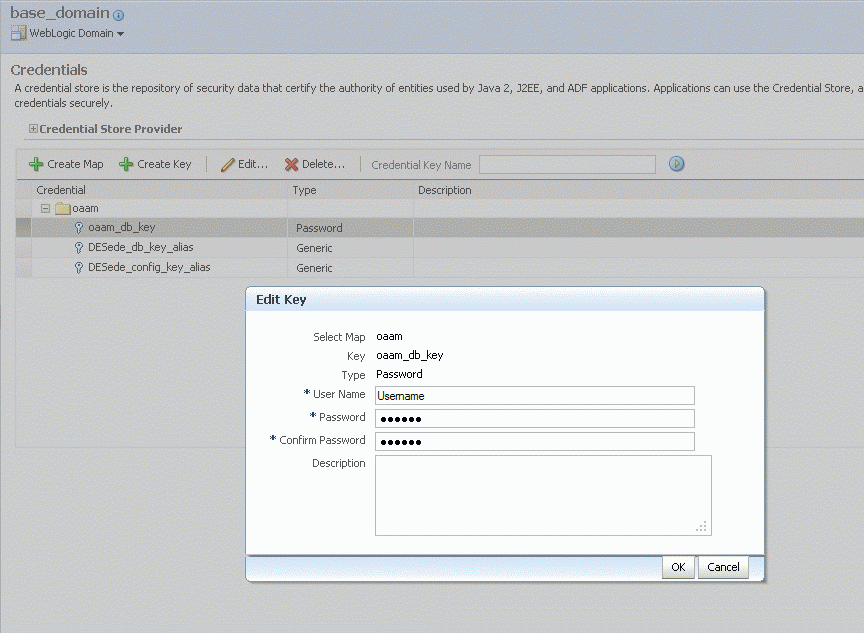The image size is (864, 633).
Task: Click the base_domain page title
Action: point(60,13)
